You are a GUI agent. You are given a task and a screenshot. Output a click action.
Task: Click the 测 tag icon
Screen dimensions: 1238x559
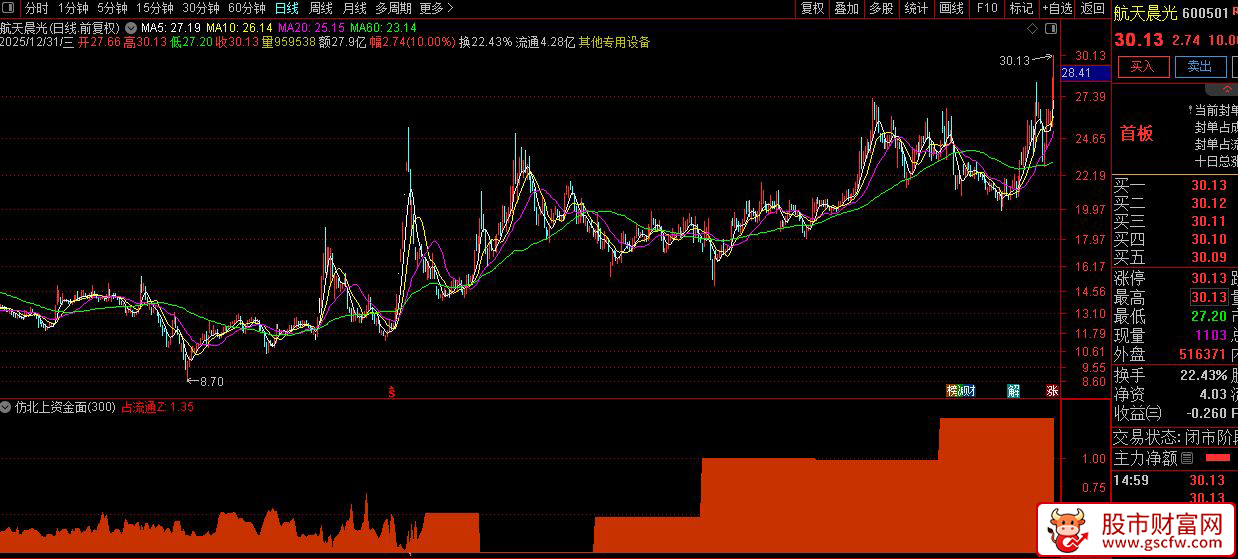(x=962, y=390)
